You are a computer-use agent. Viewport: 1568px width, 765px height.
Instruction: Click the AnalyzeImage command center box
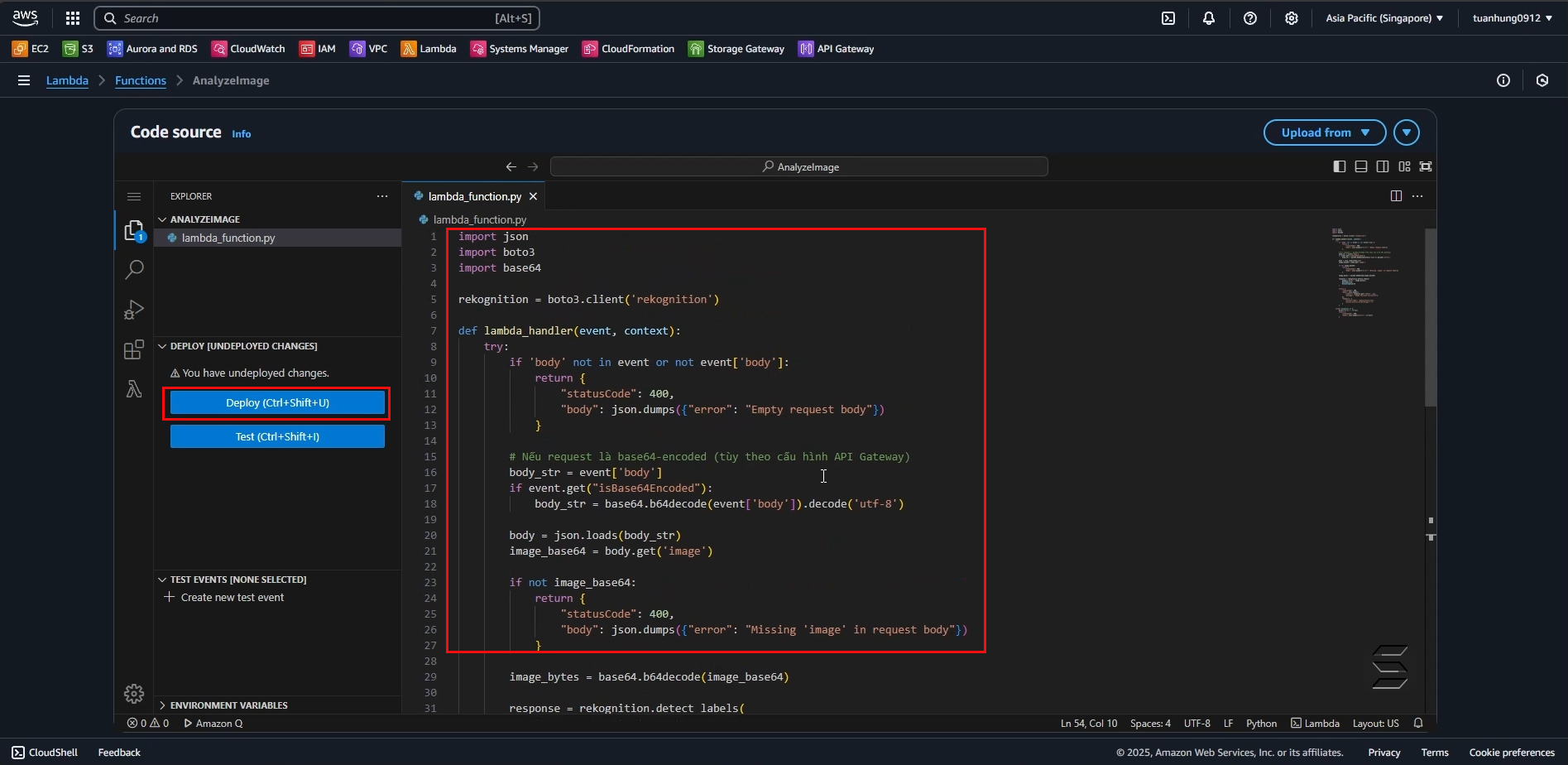[799, 166]
